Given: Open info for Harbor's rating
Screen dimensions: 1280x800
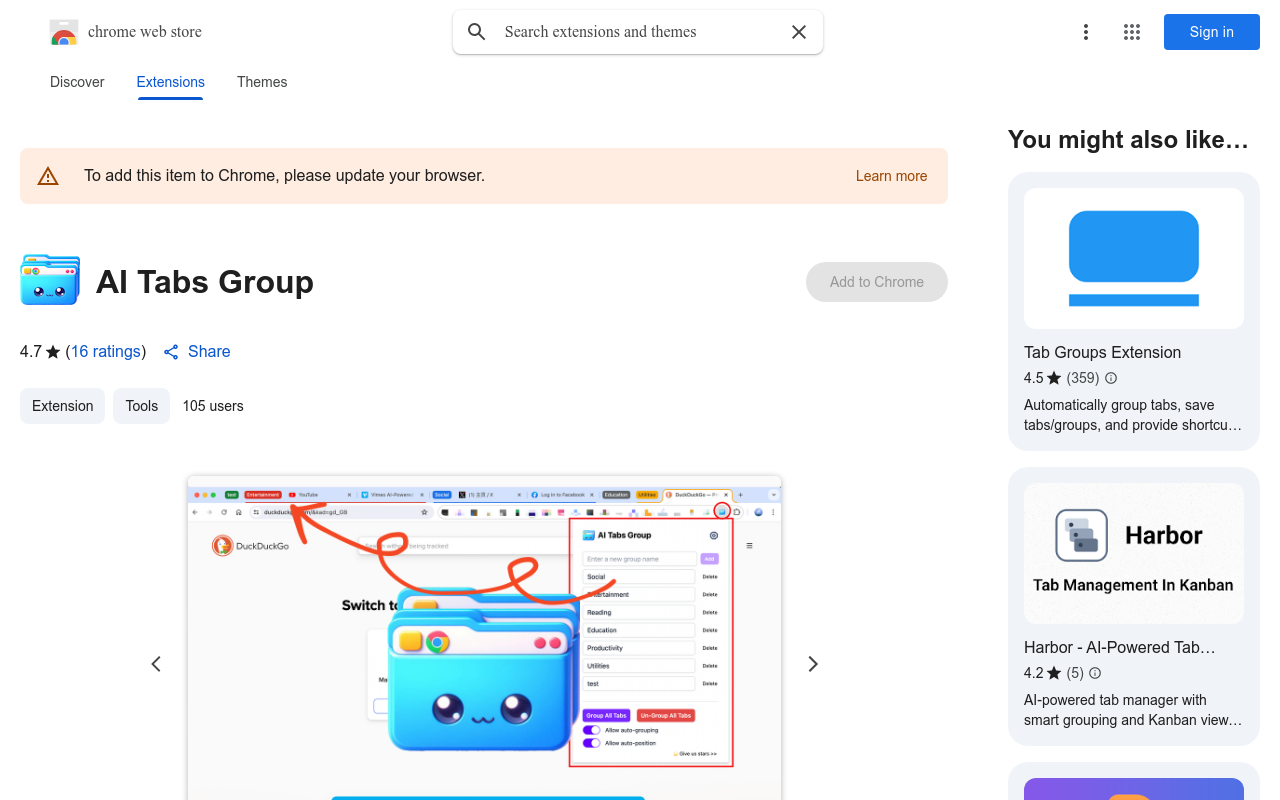Looking at the screenshot, I should click(x=1095, y=673).
